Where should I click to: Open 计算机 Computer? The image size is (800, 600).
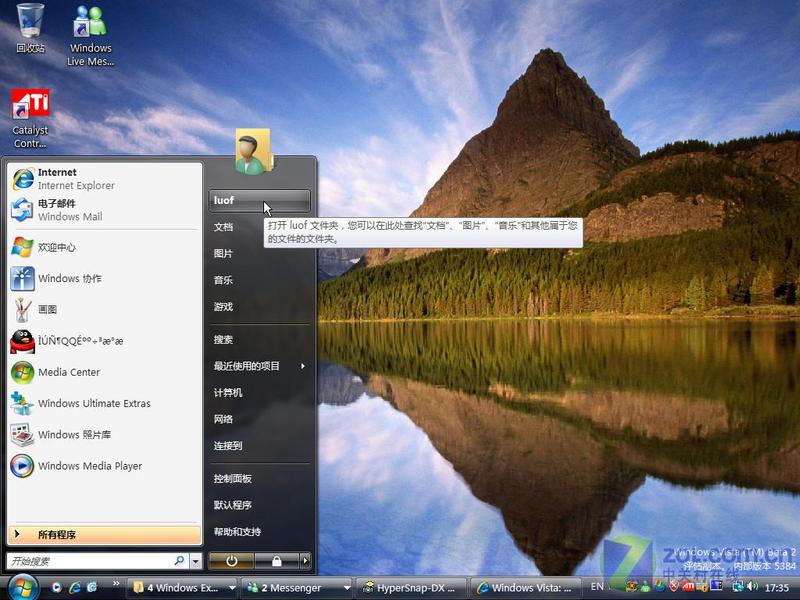point(259,392)
